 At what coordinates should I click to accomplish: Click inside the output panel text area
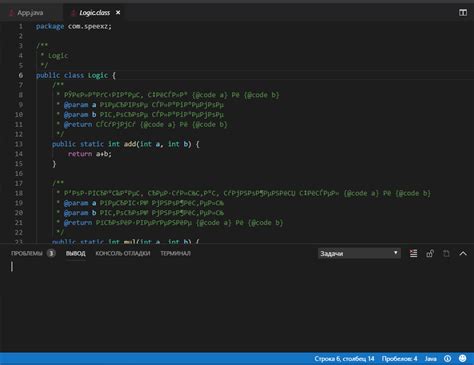click(x=237, y=307)
